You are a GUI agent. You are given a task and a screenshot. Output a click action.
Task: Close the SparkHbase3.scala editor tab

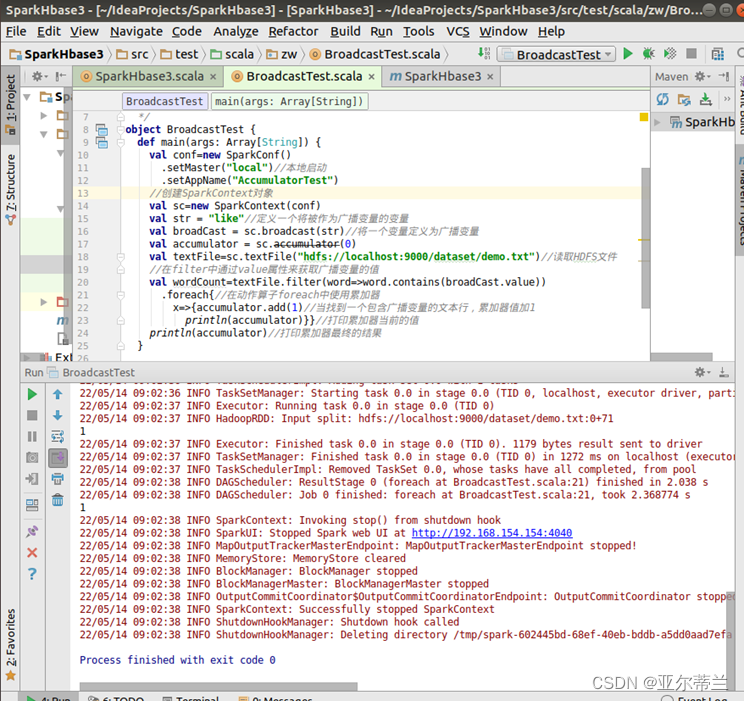pos(213,77)
